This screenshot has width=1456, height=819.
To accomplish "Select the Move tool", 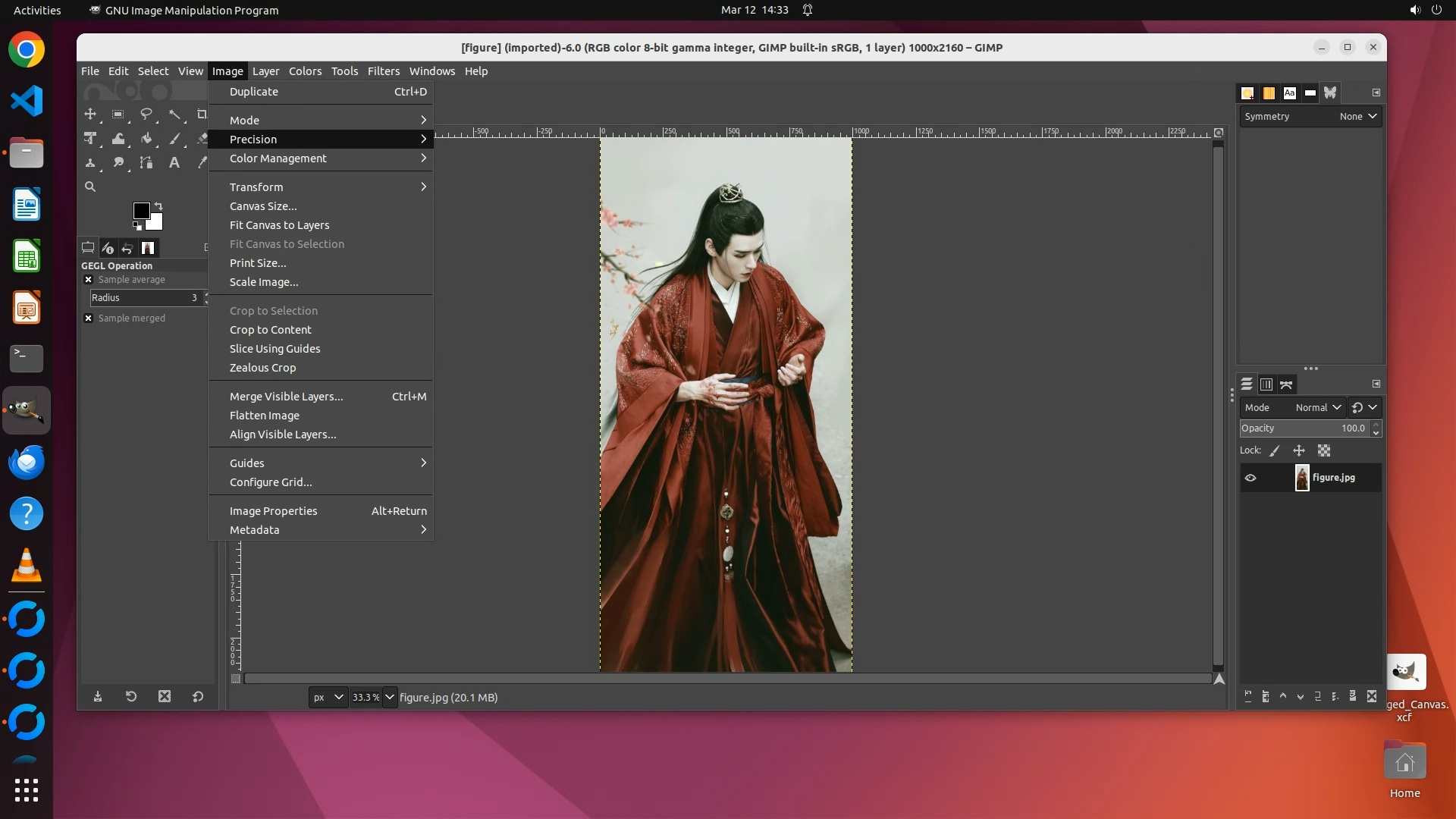I will click(90, 115).
